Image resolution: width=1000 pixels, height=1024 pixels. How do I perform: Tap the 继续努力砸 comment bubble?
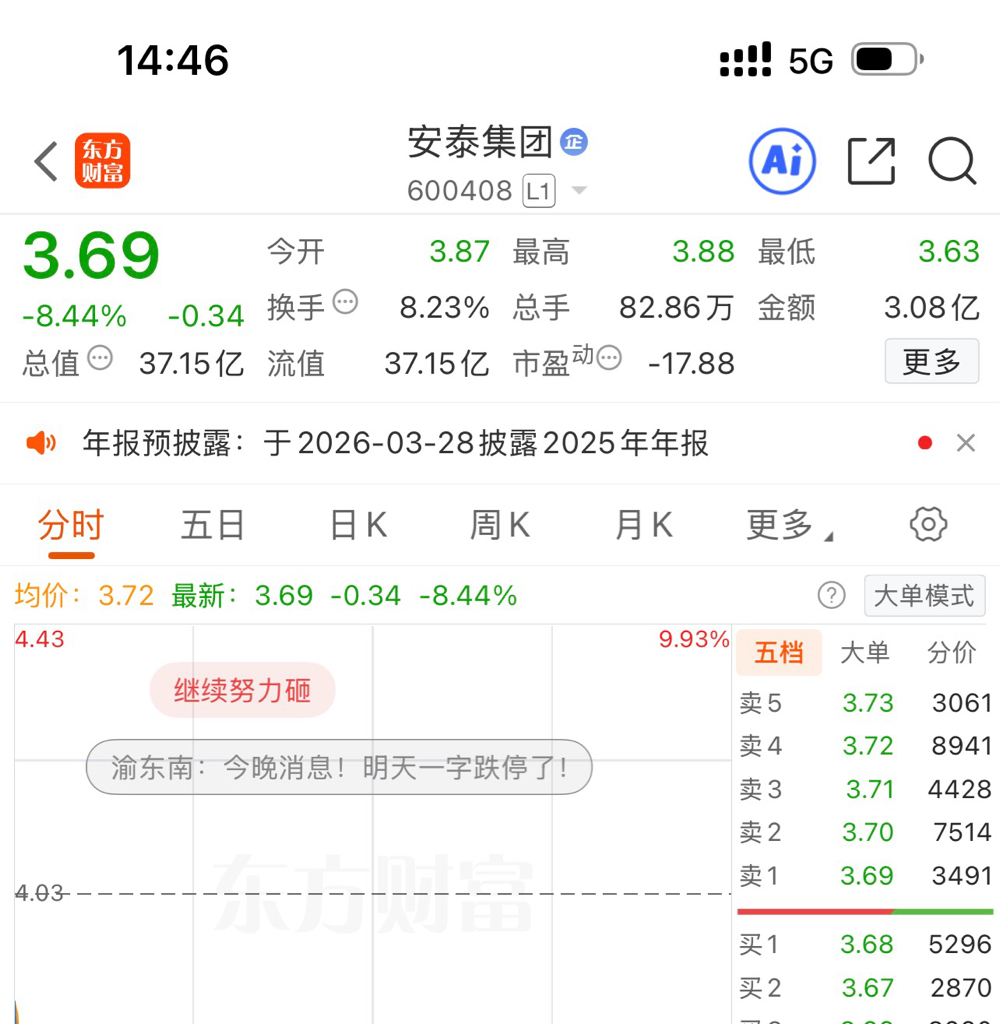pos(242,690)
